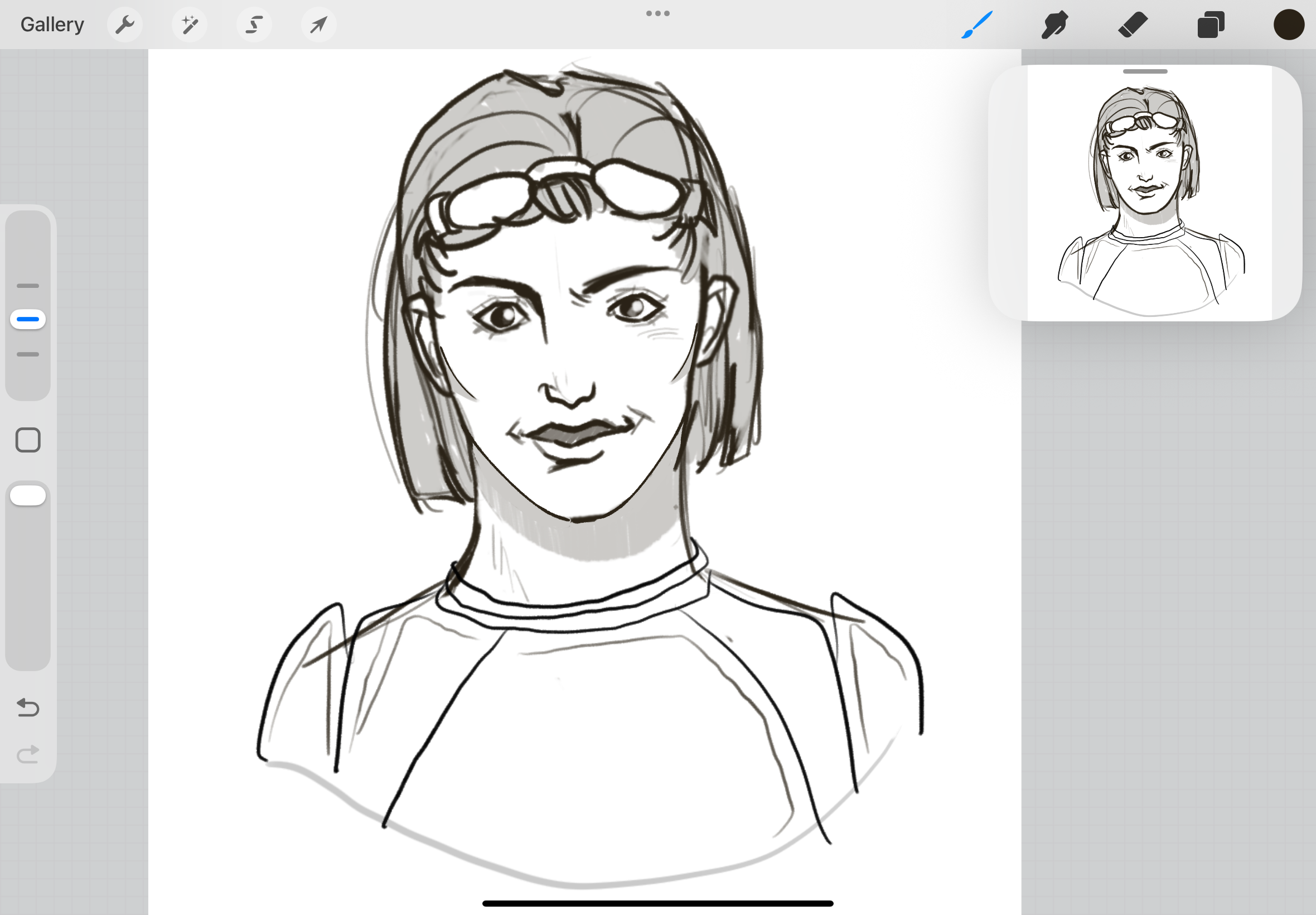Activate the Selection tool

coord(254,25)
